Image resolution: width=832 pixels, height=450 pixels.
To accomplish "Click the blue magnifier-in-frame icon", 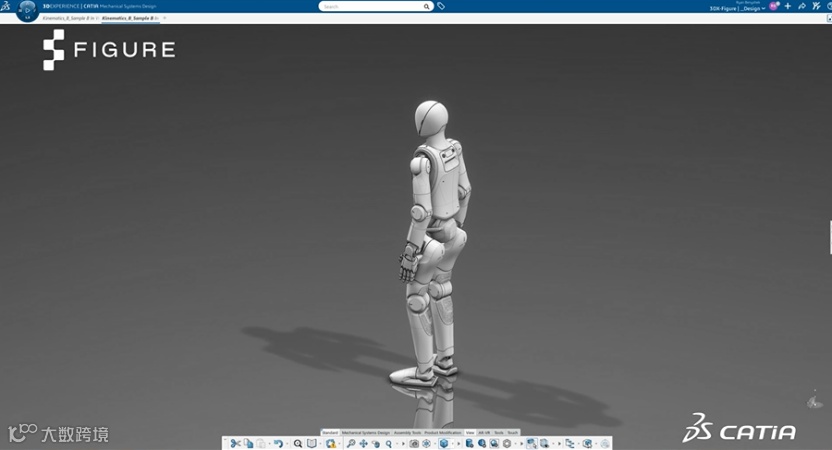I will click(x=494, y=444).
